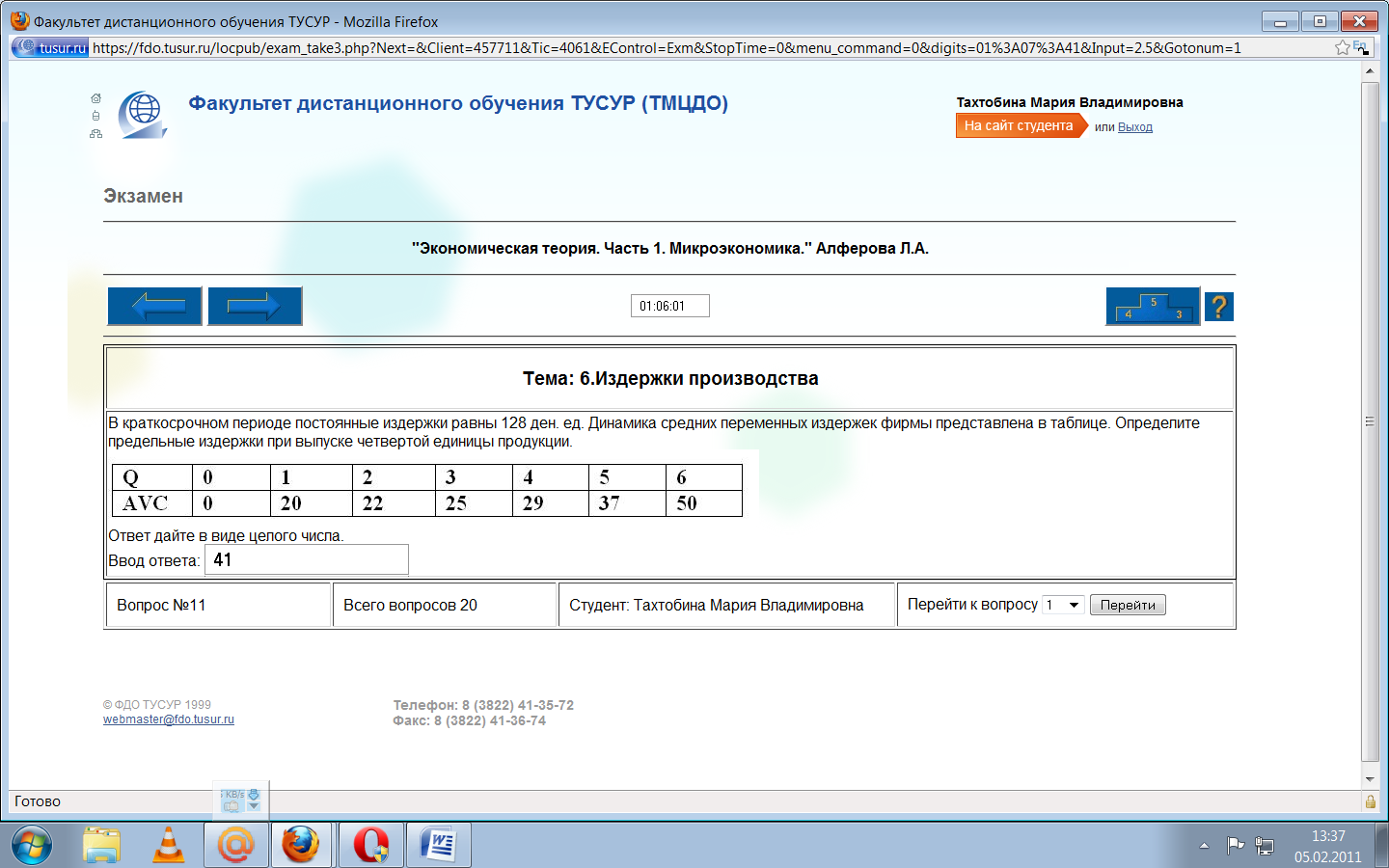1389x868 pixels.
Task: Click table cell AVC value 25
Action: coord(474,503)
